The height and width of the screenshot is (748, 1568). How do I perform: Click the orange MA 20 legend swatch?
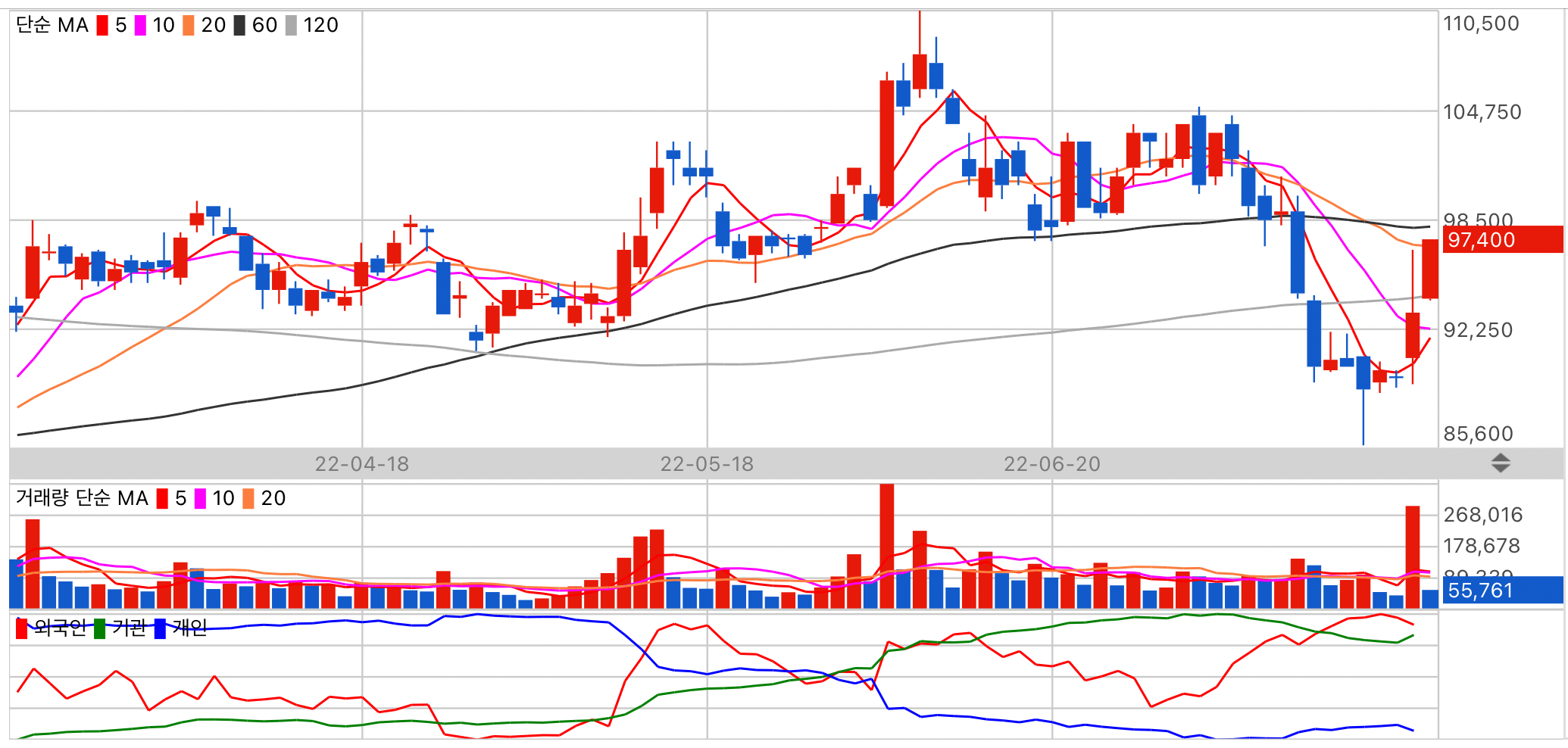tap(189, 26)
